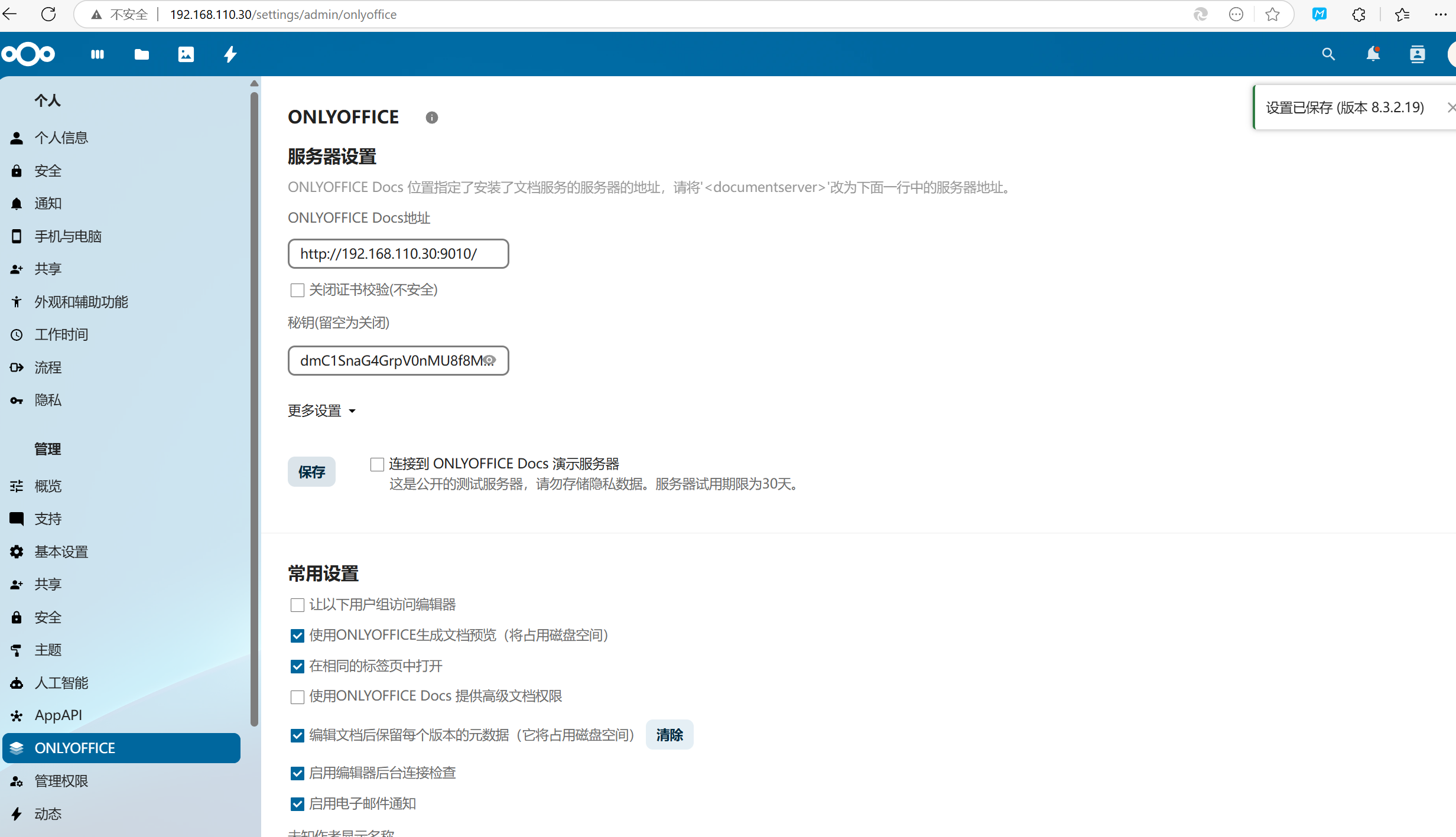Click the 保存 button

pyautogui.click(x=311, y=472)
